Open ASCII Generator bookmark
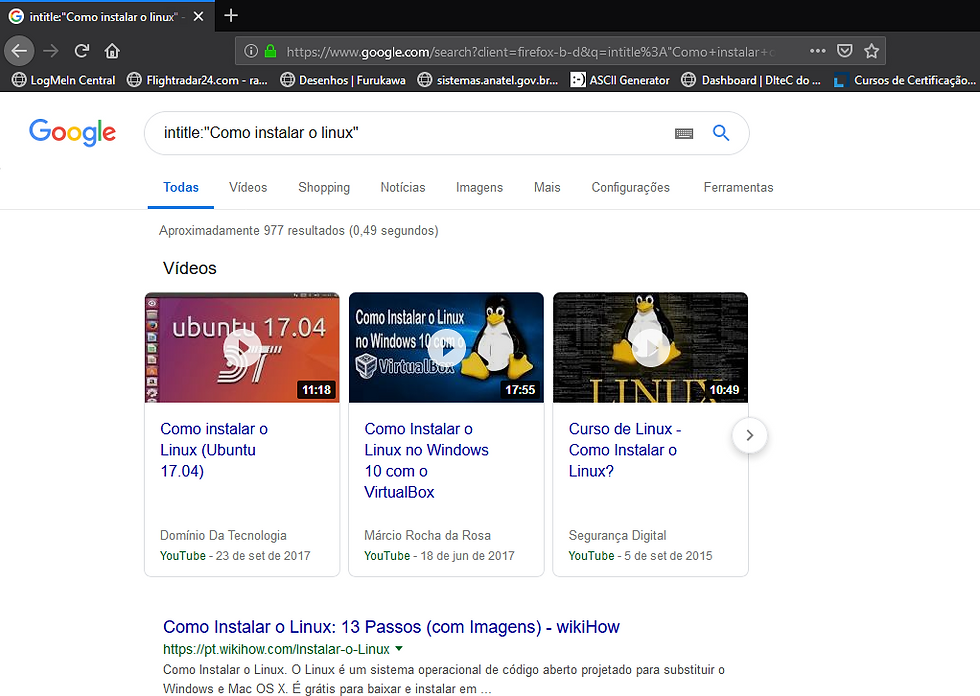The width and height of the screenshot is (980, 696). point(619,80)
